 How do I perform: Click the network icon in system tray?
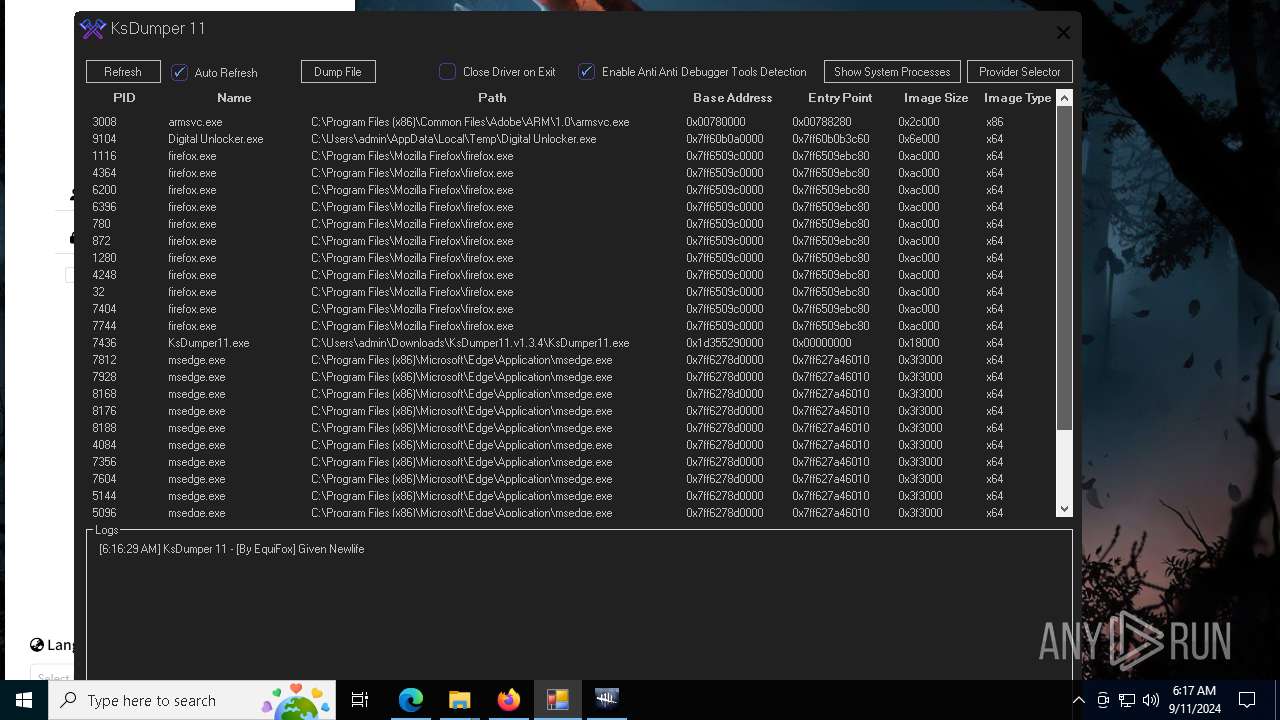point(1127,700)
